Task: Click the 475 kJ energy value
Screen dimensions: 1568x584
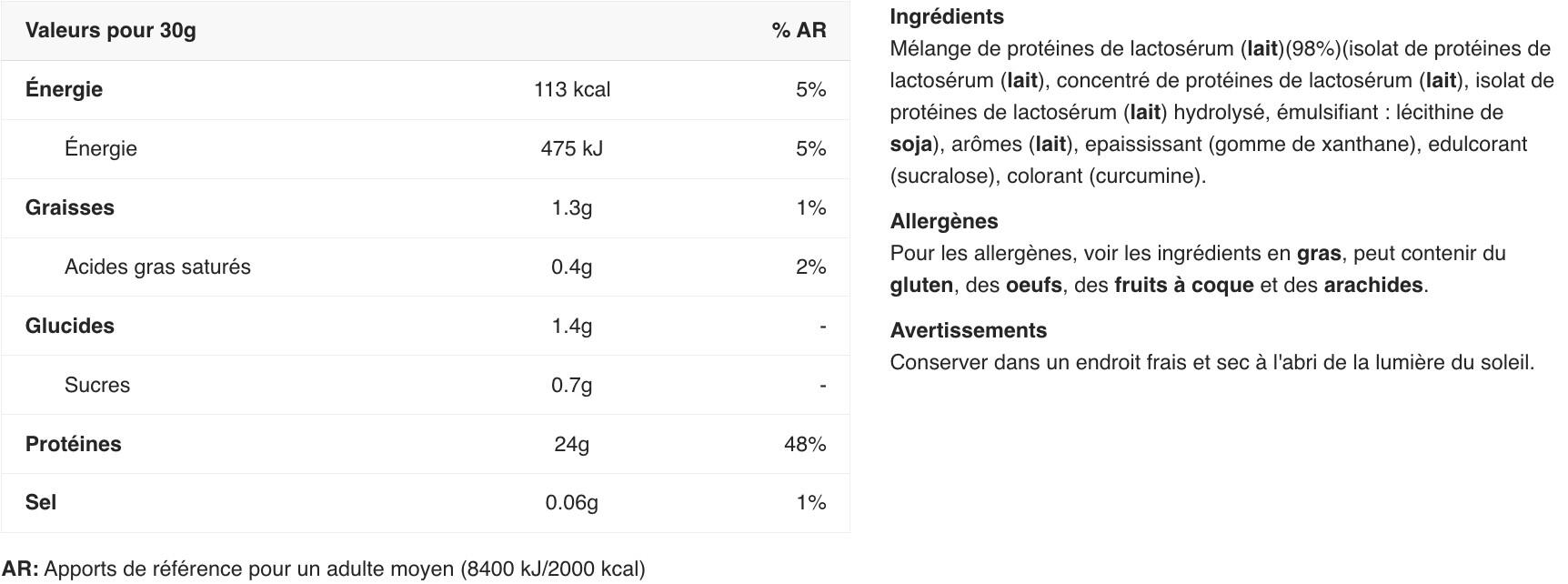Action: [571, 148]
